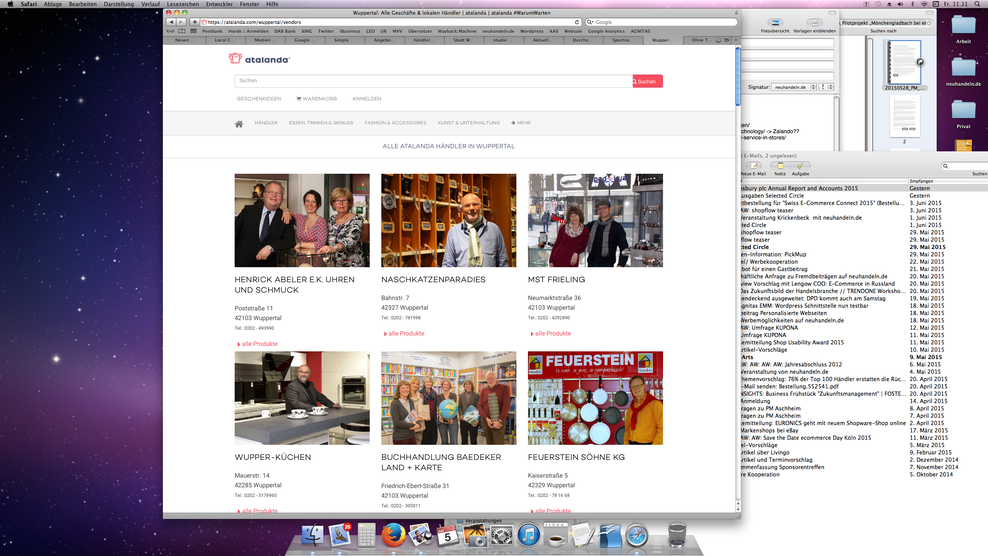Create an Aufgabe in mail toolbar
This screenshot has height=556, width=988.
coord(800,169)
